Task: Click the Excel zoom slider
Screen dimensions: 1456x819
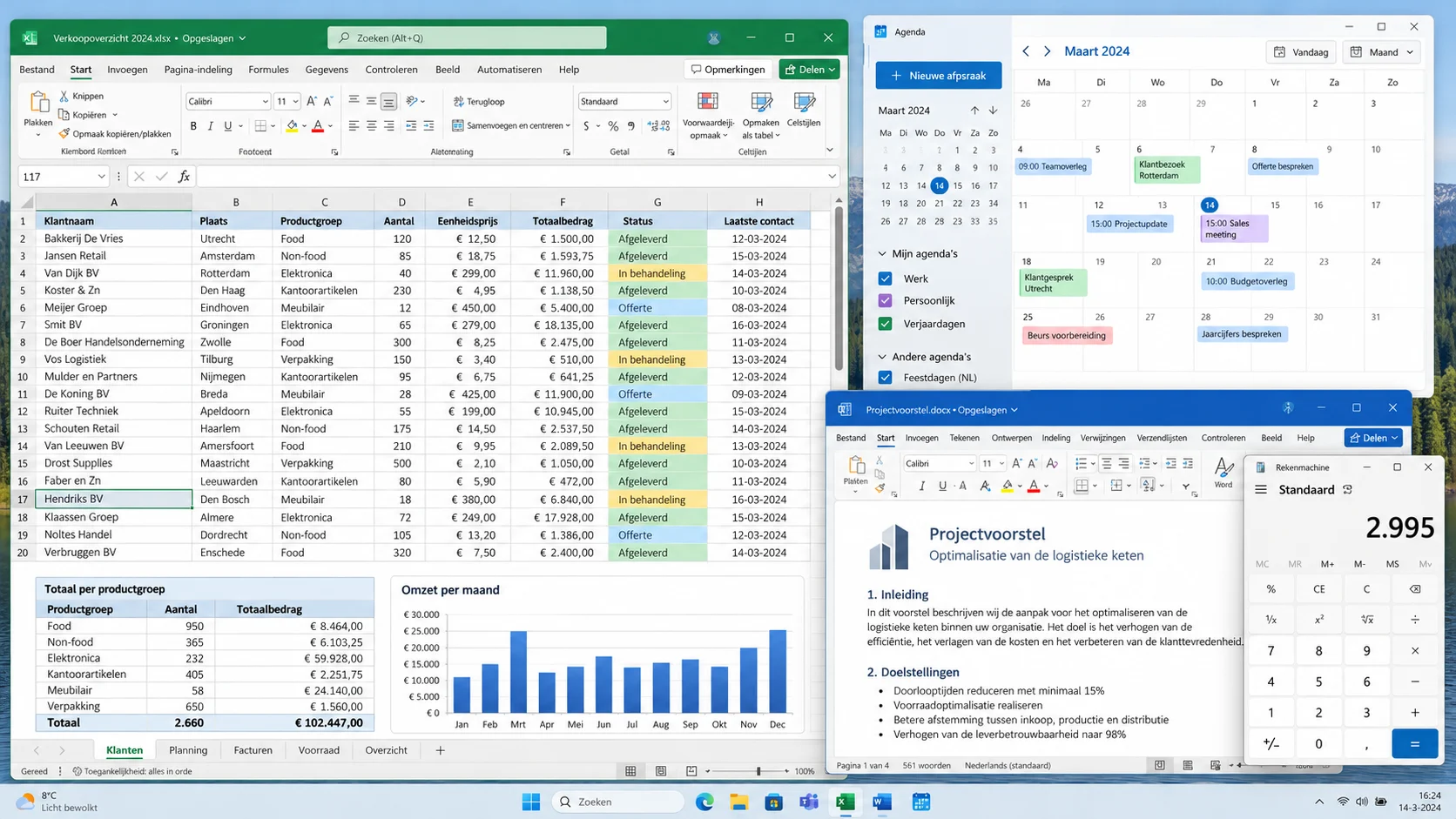Action: (x=758, y=771)
